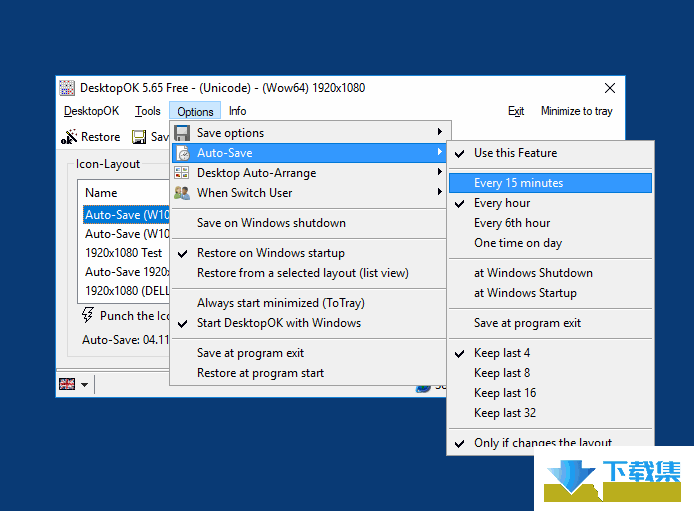Image resolution: width=694 pixels, height=511 pixels.
Task: Expand the Save options submenu arrow
Action: [x=440, y=131]
